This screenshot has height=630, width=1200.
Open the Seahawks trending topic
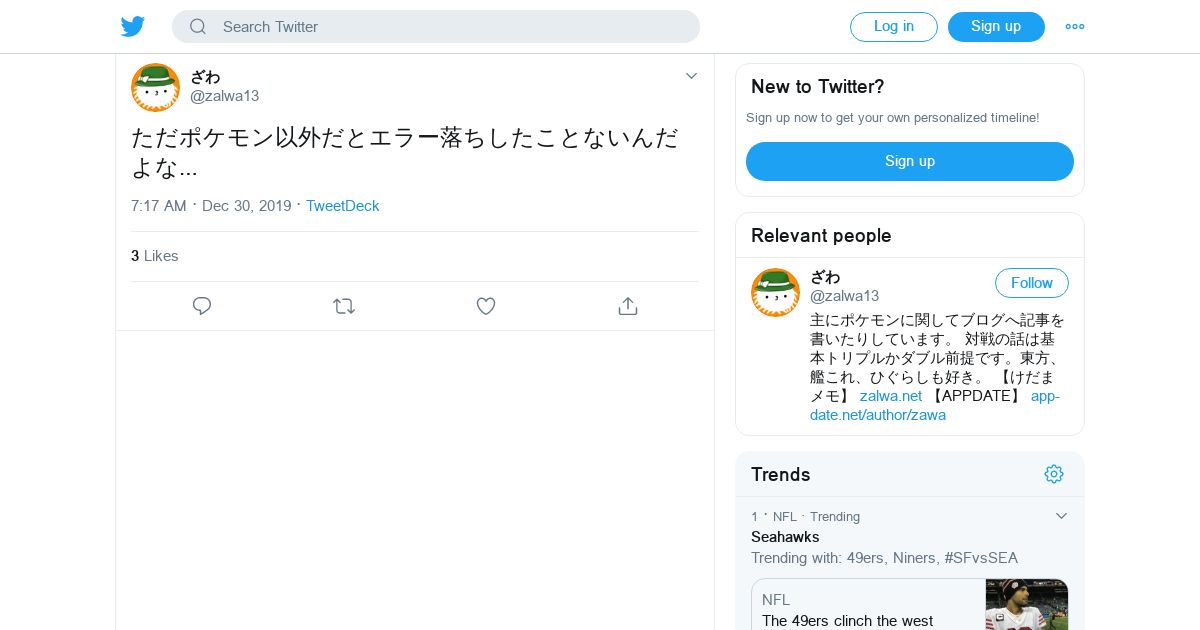tap(785, 537)
